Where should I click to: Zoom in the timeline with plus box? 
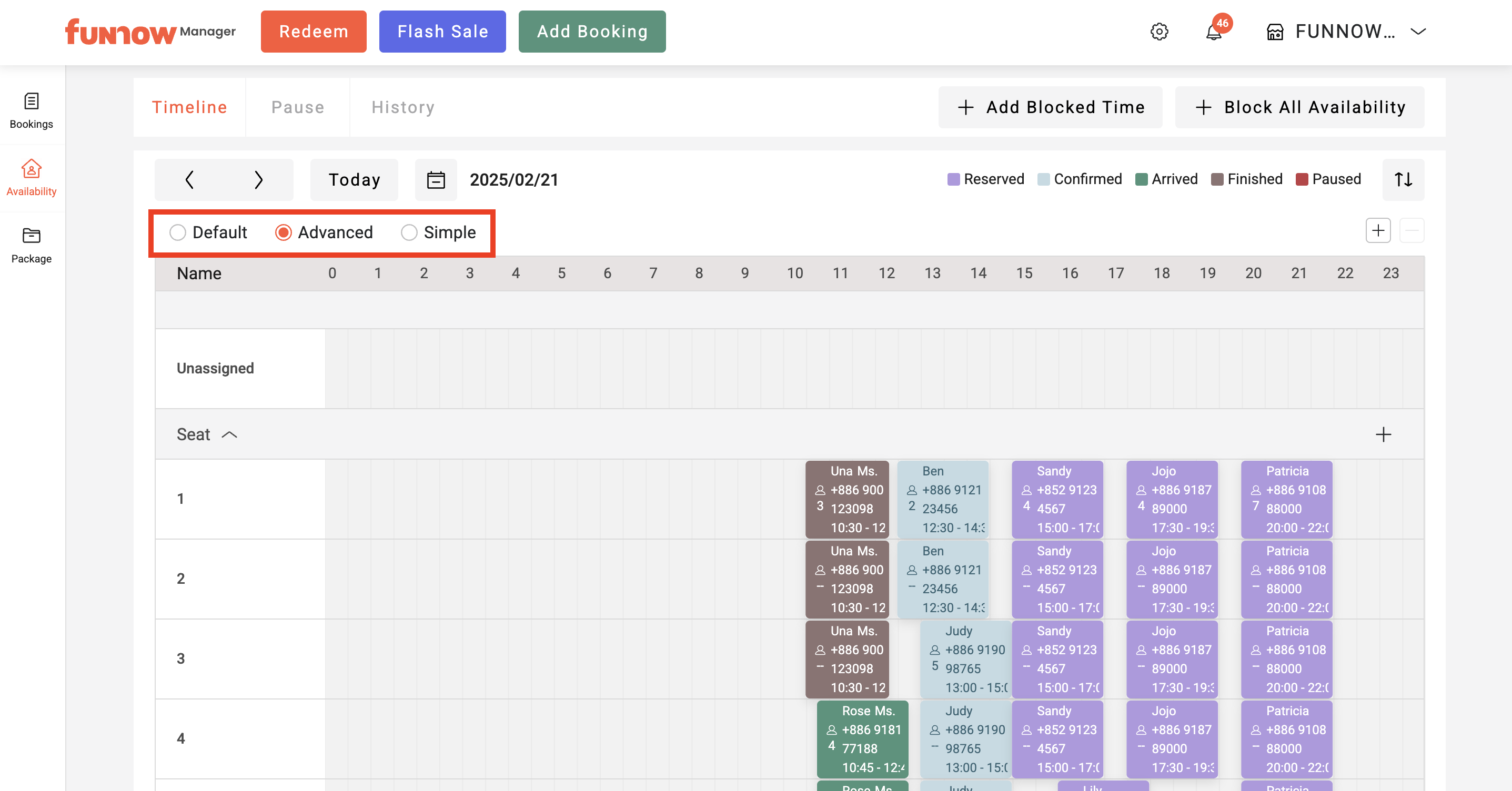pyautogui.click(x=1378, y=230)
